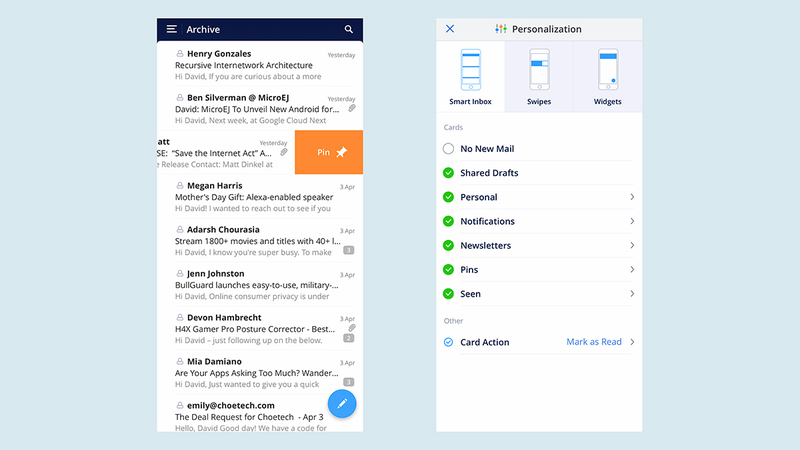
Task: Tap thread count badge on Devon Hambrecht email
Action: pyautogui.click(x=348, y=338)
